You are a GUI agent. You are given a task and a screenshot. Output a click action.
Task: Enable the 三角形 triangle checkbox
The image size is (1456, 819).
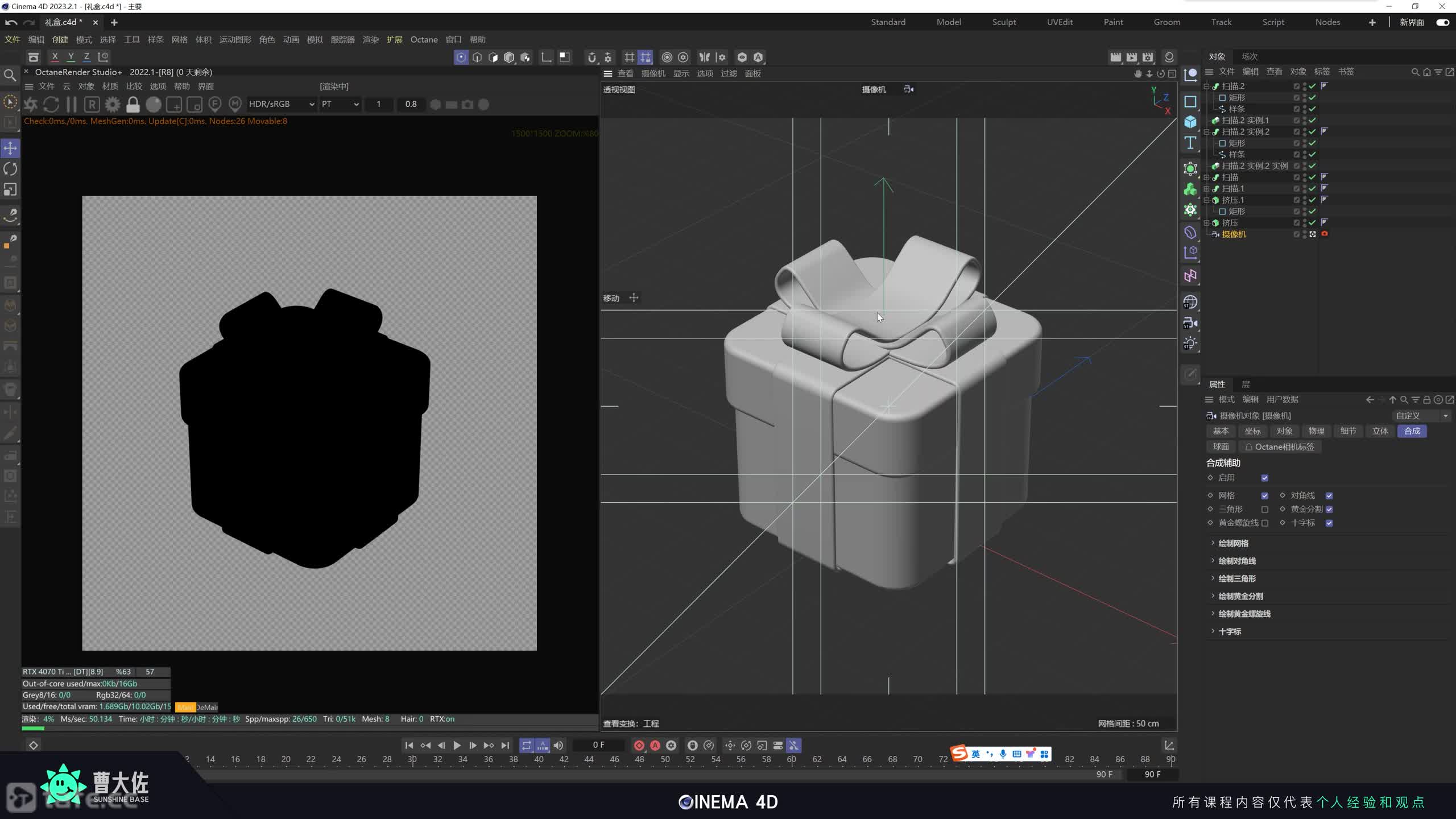(x=1264, y=510)
